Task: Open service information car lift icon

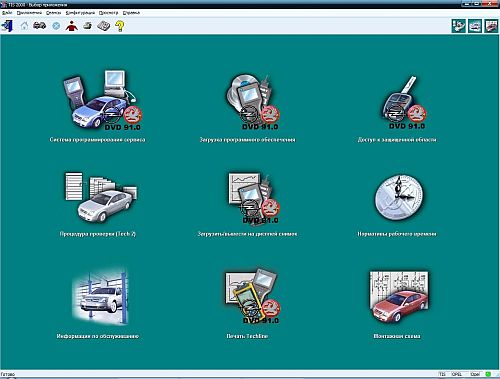Action: 100,296
